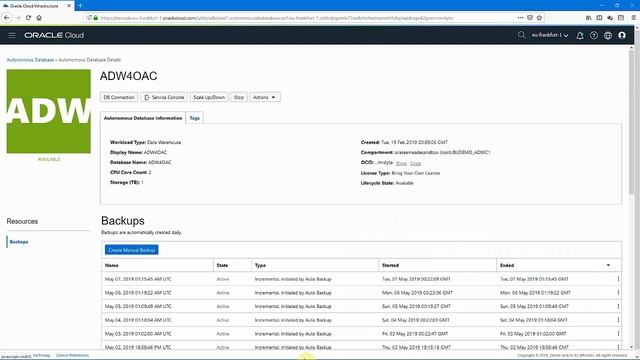The image size is (640, 360).
Task: Click the Scale Up/Down button
Action: [209, 98]
